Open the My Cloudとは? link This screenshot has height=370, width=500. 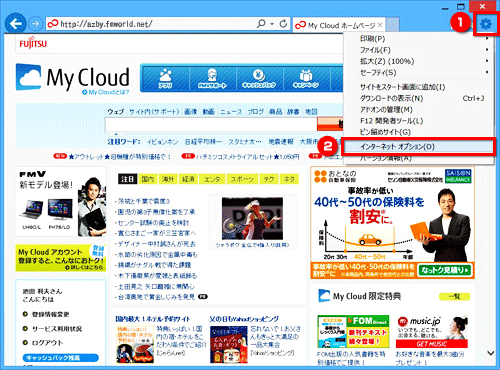(106, 92)
